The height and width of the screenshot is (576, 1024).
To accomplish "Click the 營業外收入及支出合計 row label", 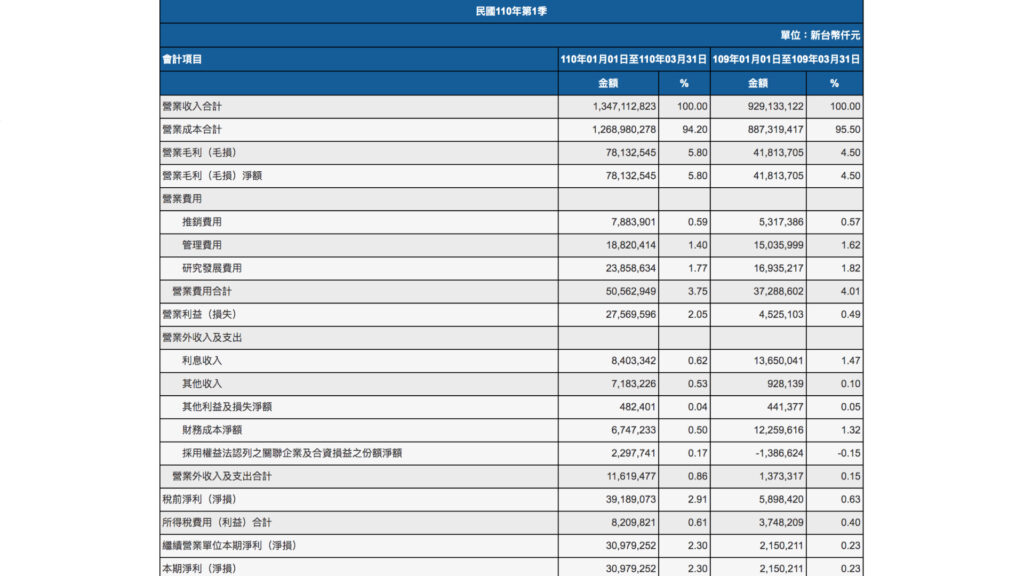I will (x=222, y=477).
